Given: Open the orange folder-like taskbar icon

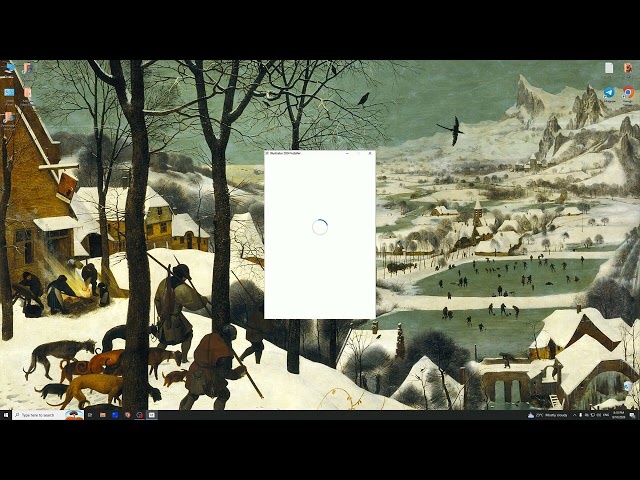Looking at the screenshot, I should (x=103, y=415).
